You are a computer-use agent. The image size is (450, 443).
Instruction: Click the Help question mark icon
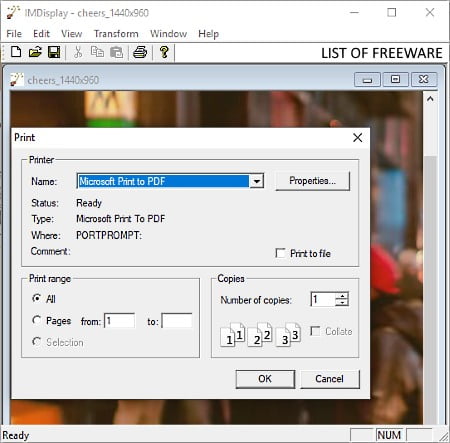[164, 52]
